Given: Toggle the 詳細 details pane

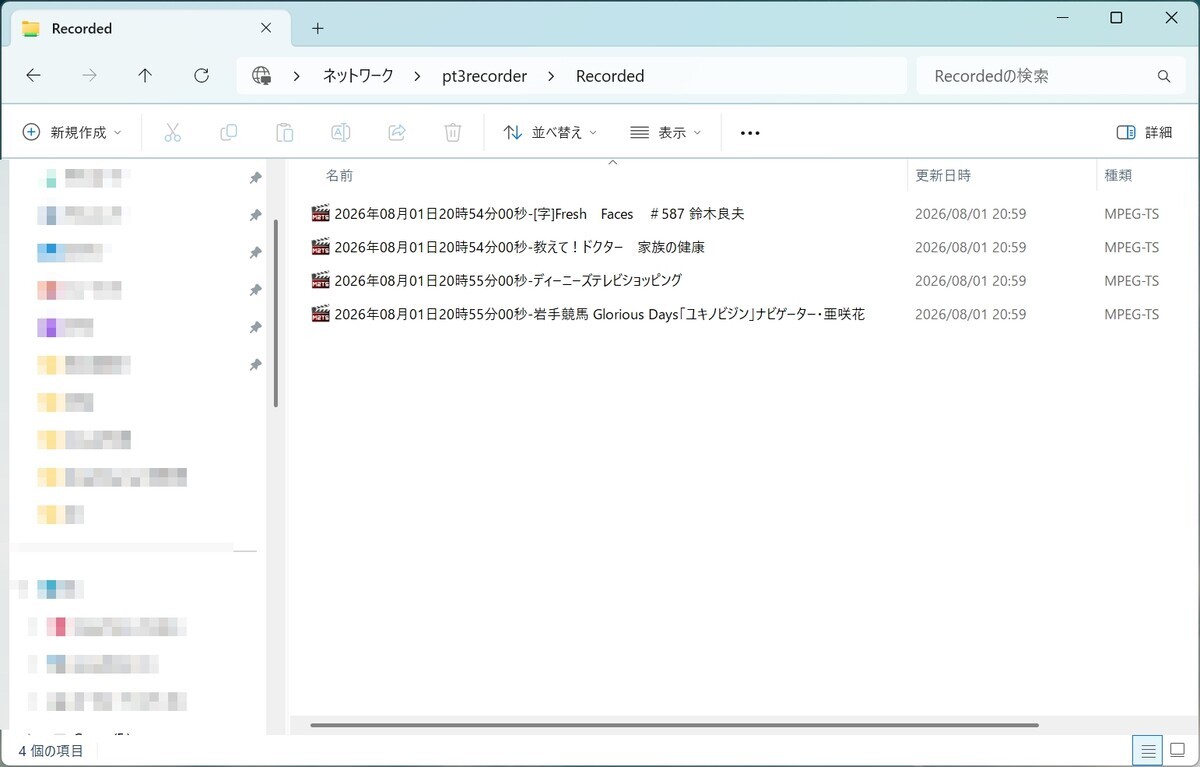Looking at the screenshot, I should pos(1144,132).
